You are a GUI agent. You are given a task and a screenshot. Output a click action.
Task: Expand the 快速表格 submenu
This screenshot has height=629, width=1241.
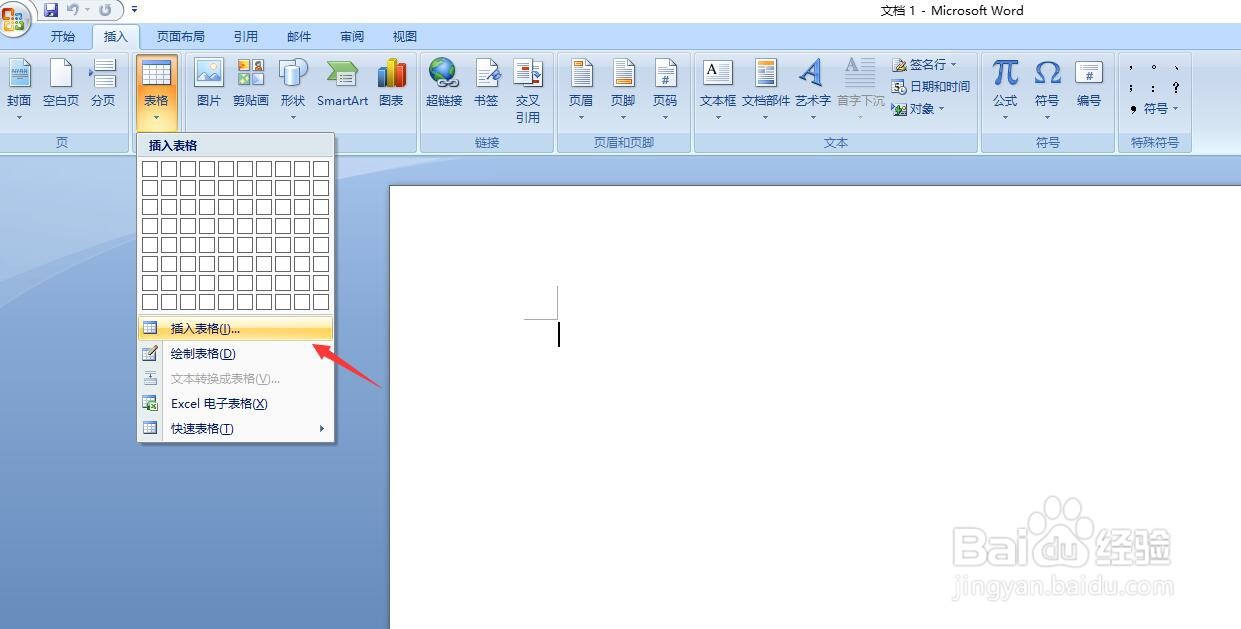click(x=200, y=428)
